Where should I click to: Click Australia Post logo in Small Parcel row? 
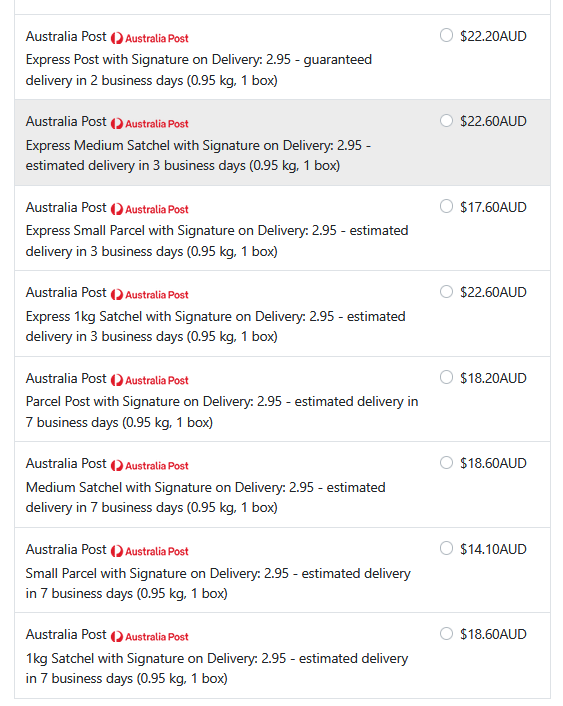[150, 551]
